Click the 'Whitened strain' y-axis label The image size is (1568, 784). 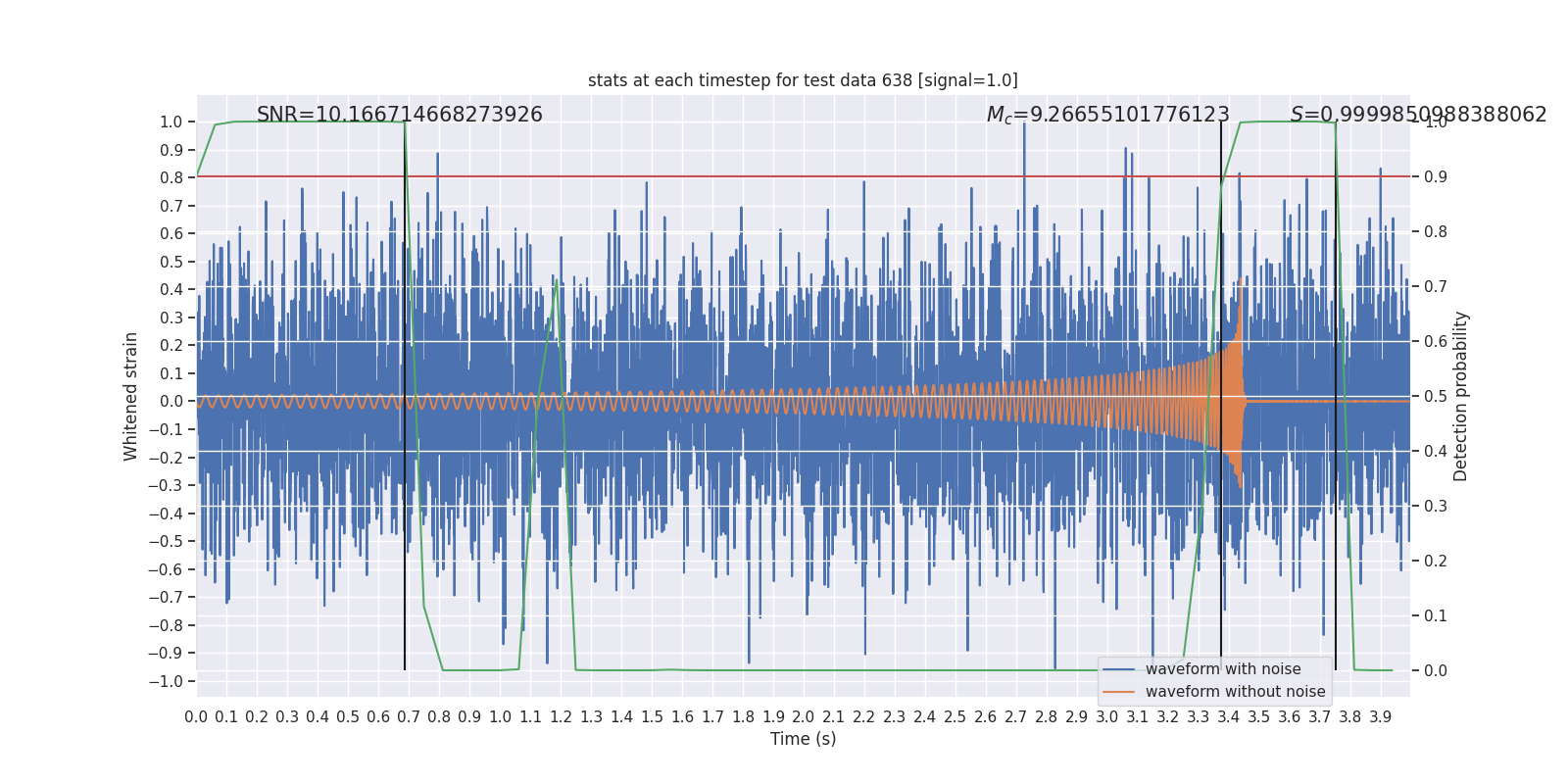131,396
